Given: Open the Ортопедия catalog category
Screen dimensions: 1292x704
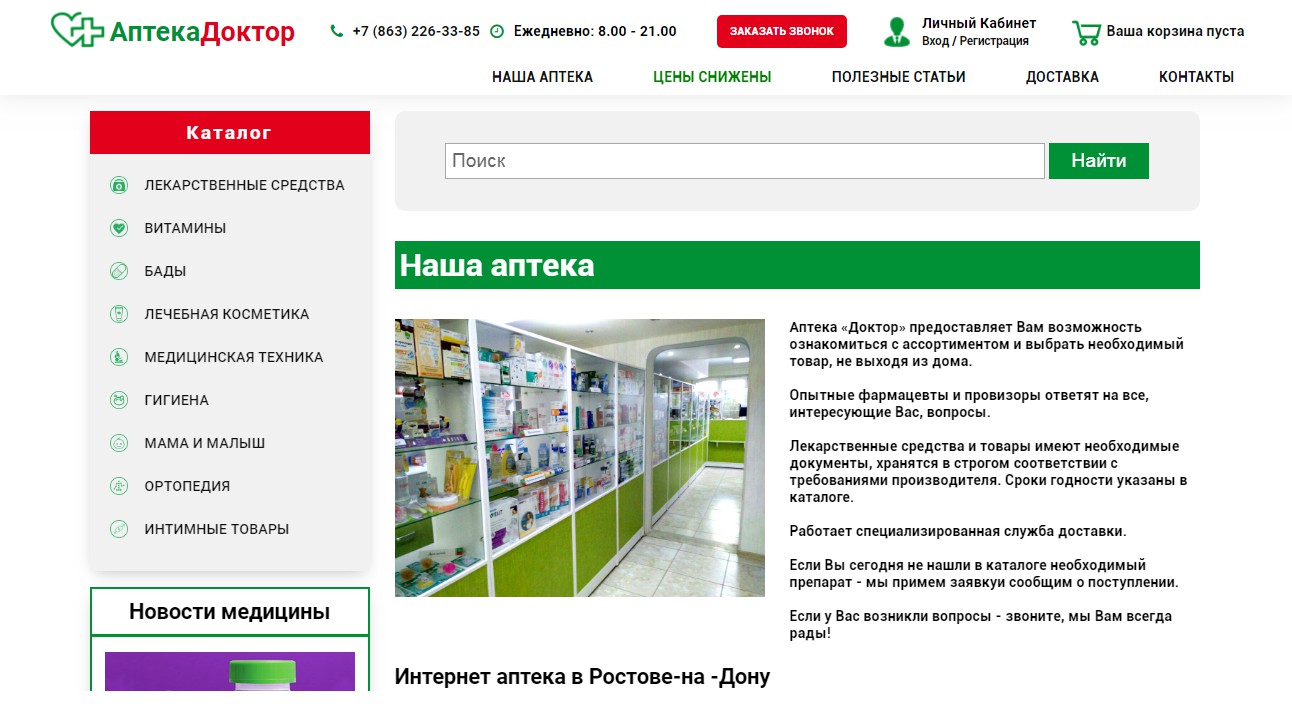Looking at the screenshot, I should pyautogui.click(x=187, y=486).
